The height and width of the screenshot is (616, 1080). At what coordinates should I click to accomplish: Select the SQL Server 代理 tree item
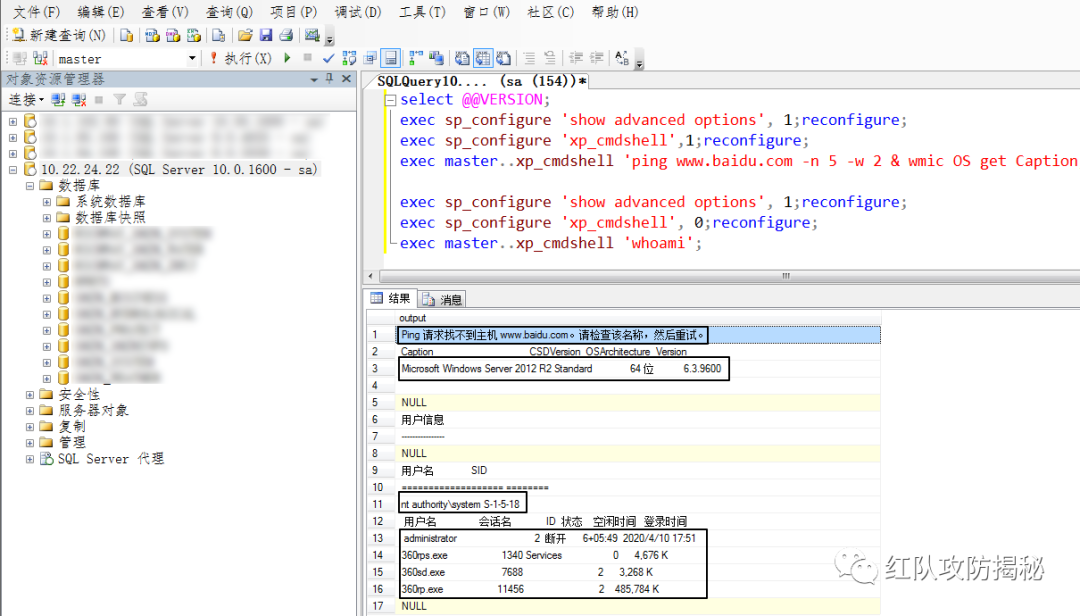[x=110, y=459]
